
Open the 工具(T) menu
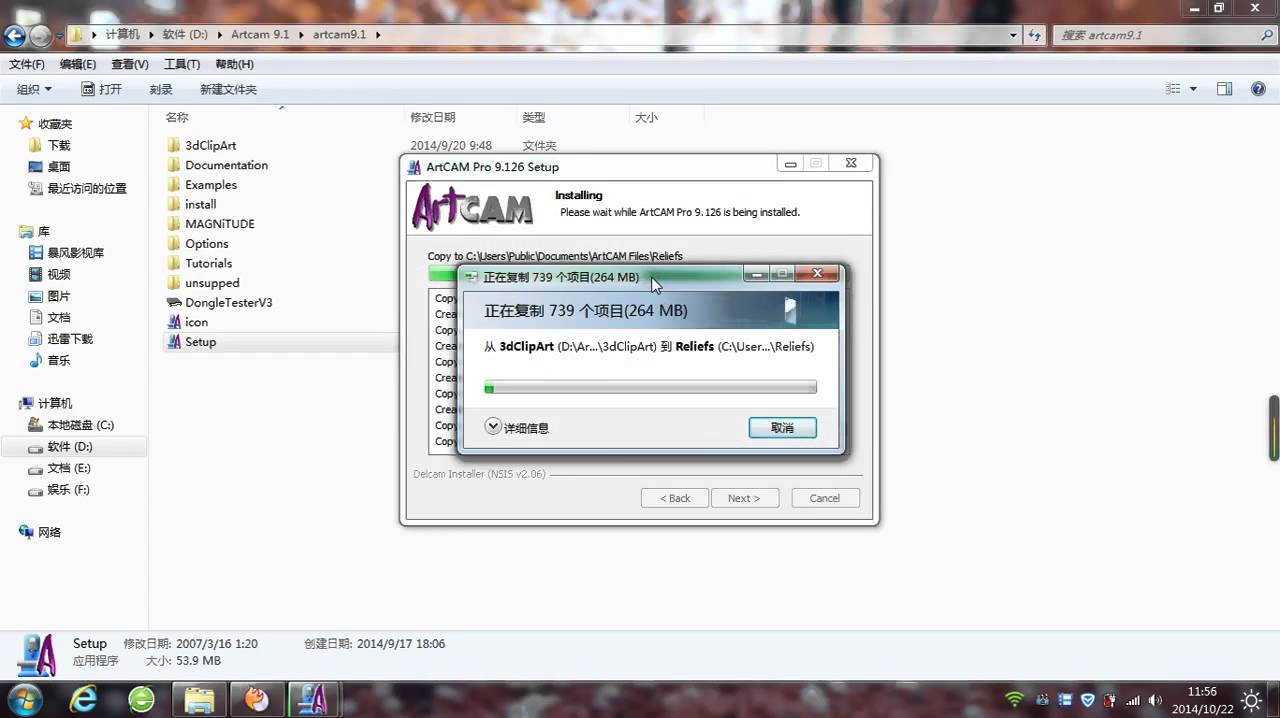point(181,64)
